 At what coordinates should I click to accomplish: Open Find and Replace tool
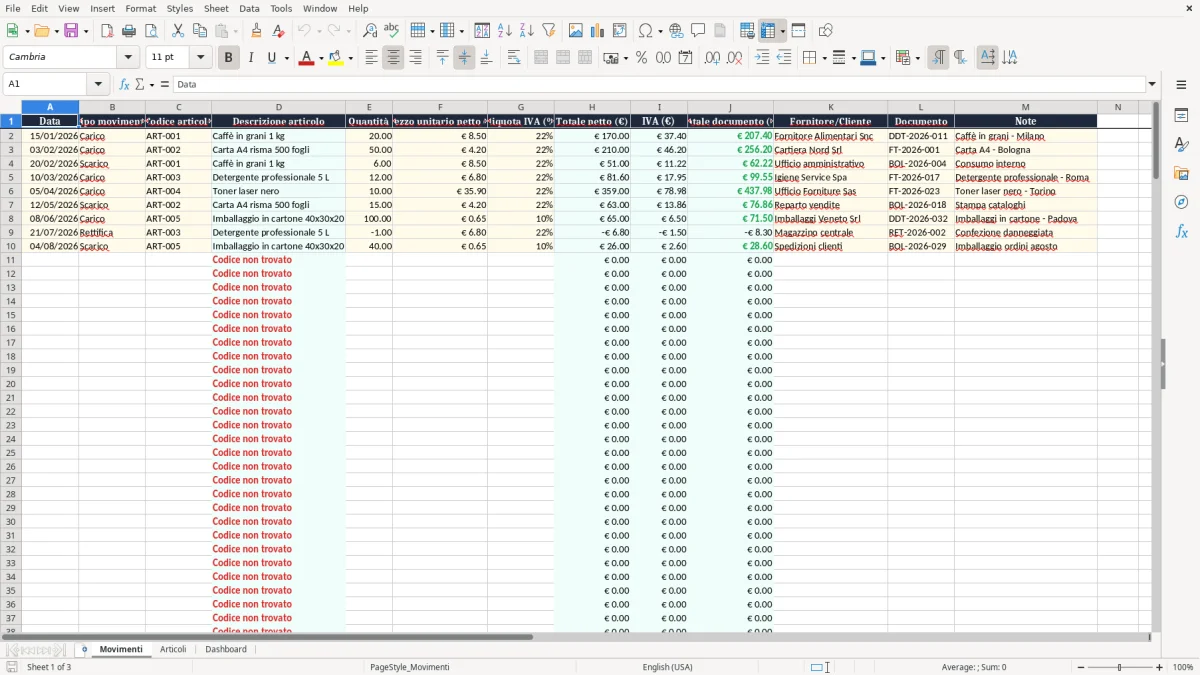tap(370, 31)
